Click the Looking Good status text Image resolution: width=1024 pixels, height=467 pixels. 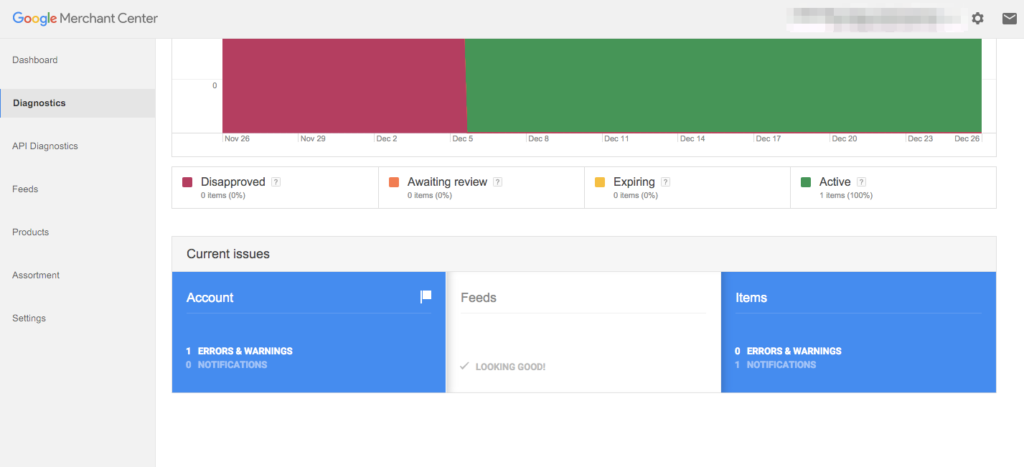point(510,367)
